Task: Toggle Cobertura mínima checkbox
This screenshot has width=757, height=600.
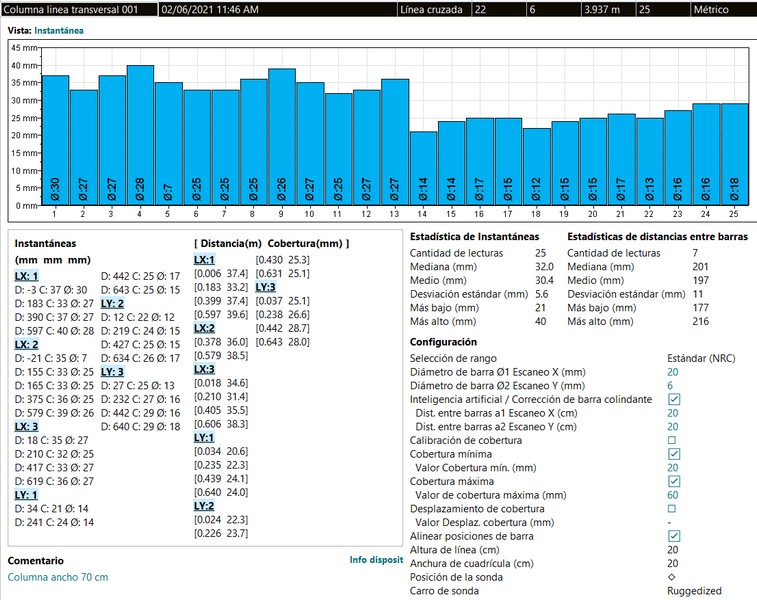Action: [674, 454]
